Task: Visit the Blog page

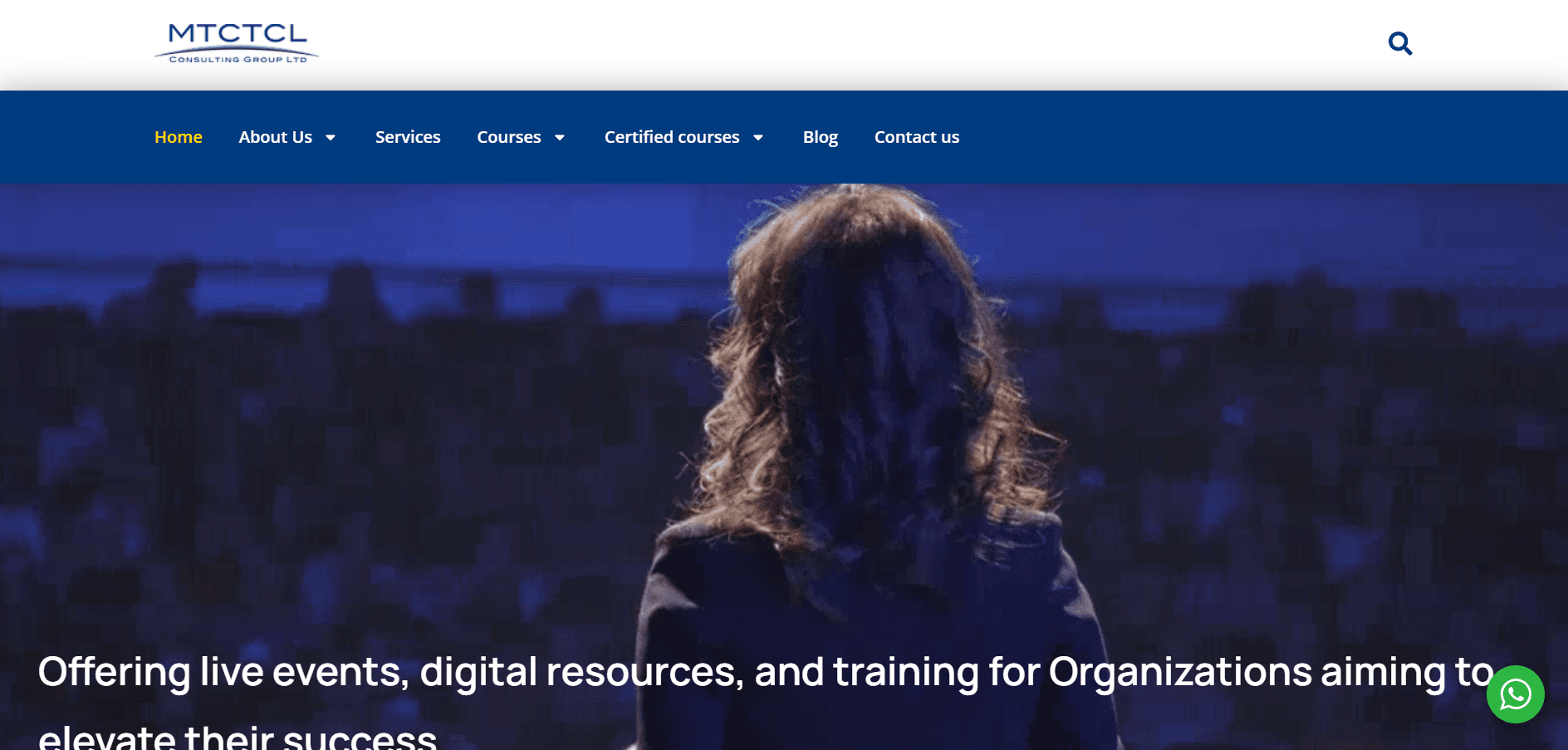Action: click(x=820, y=137)
